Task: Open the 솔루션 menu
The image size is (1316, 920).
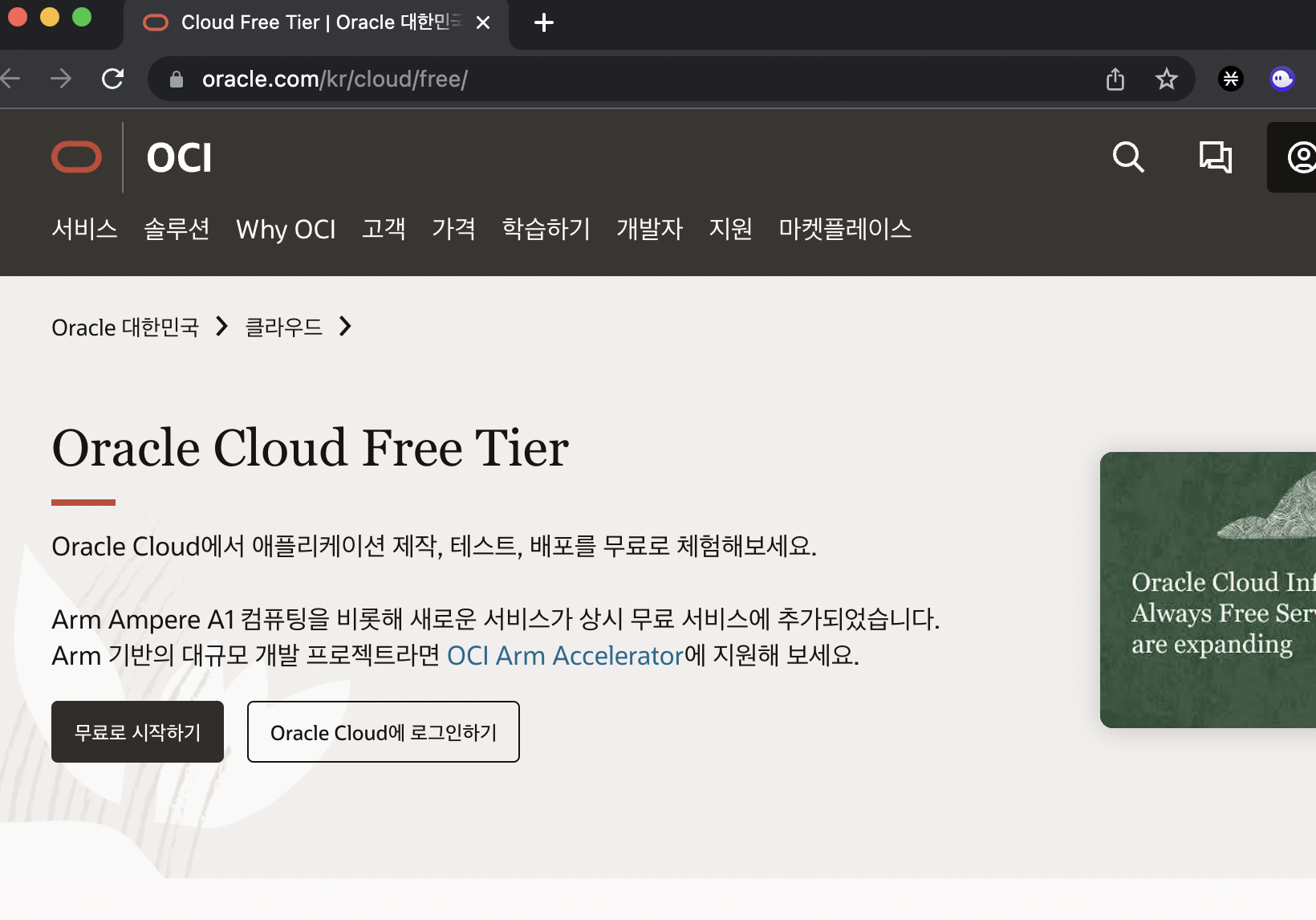Action: click(x=177, y=229)
